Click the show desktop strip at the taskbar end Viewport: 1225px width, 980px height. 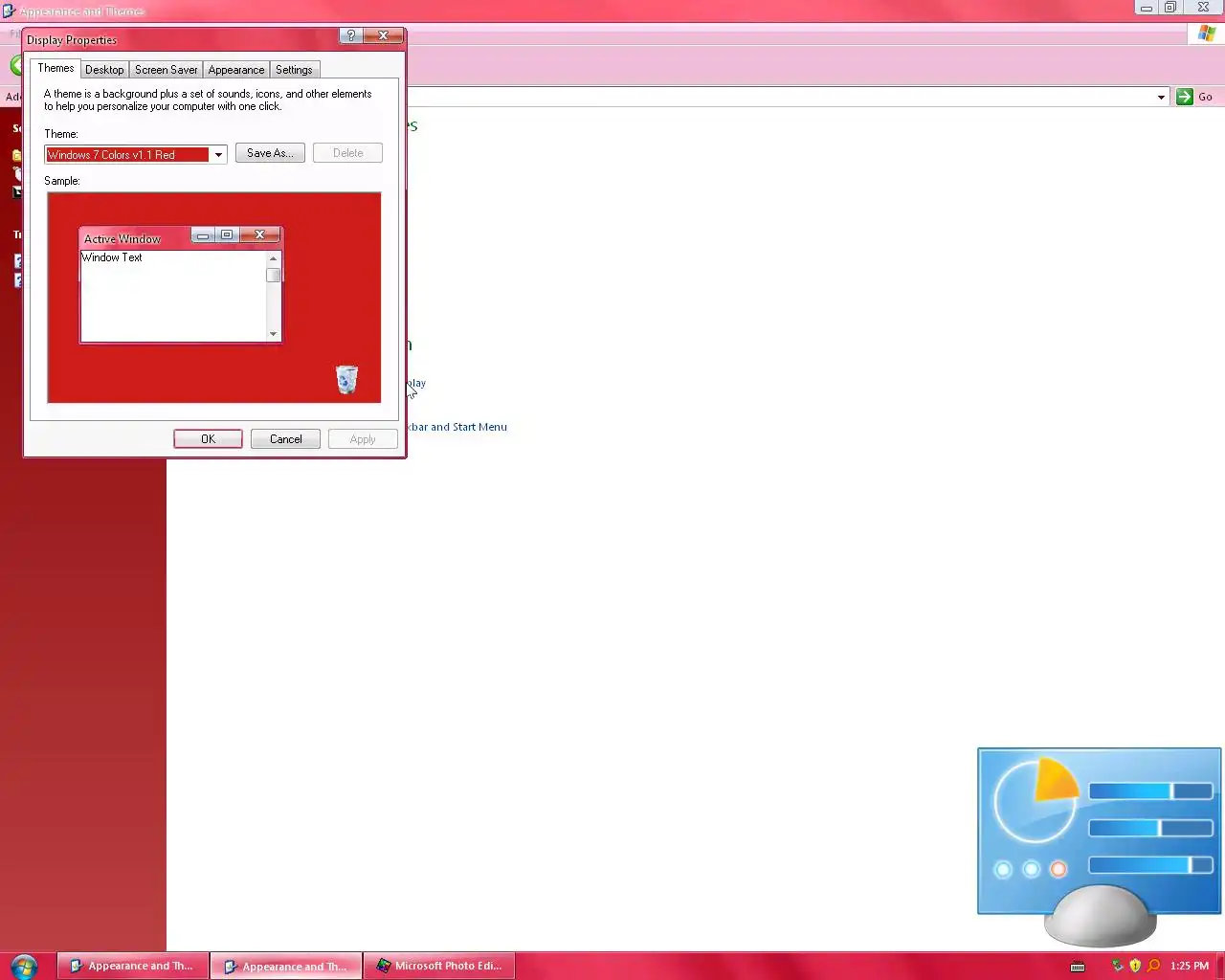click(x=1219, y=966)
